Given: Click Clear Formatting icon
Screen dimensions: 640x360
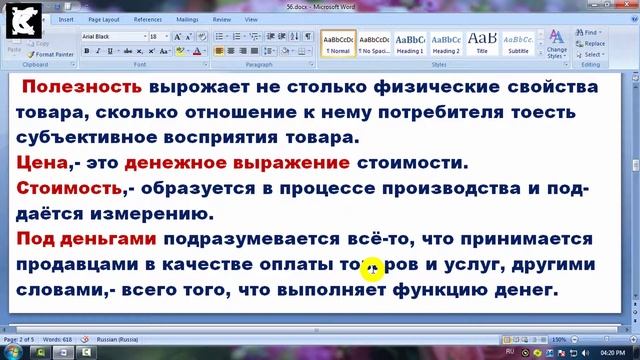Looking at the screenshot, I should tap(202, 37).
